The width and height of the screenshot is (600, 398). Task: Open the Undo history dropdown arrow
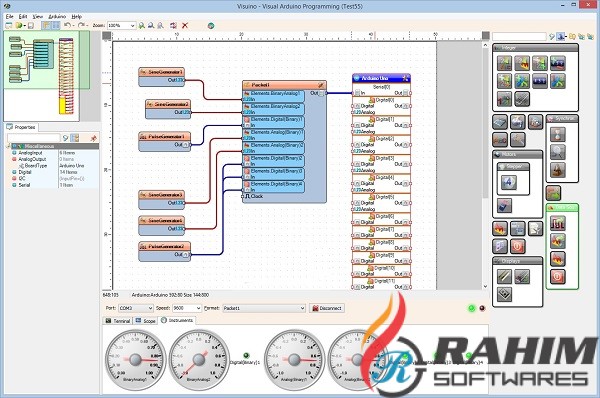[73, 26]
